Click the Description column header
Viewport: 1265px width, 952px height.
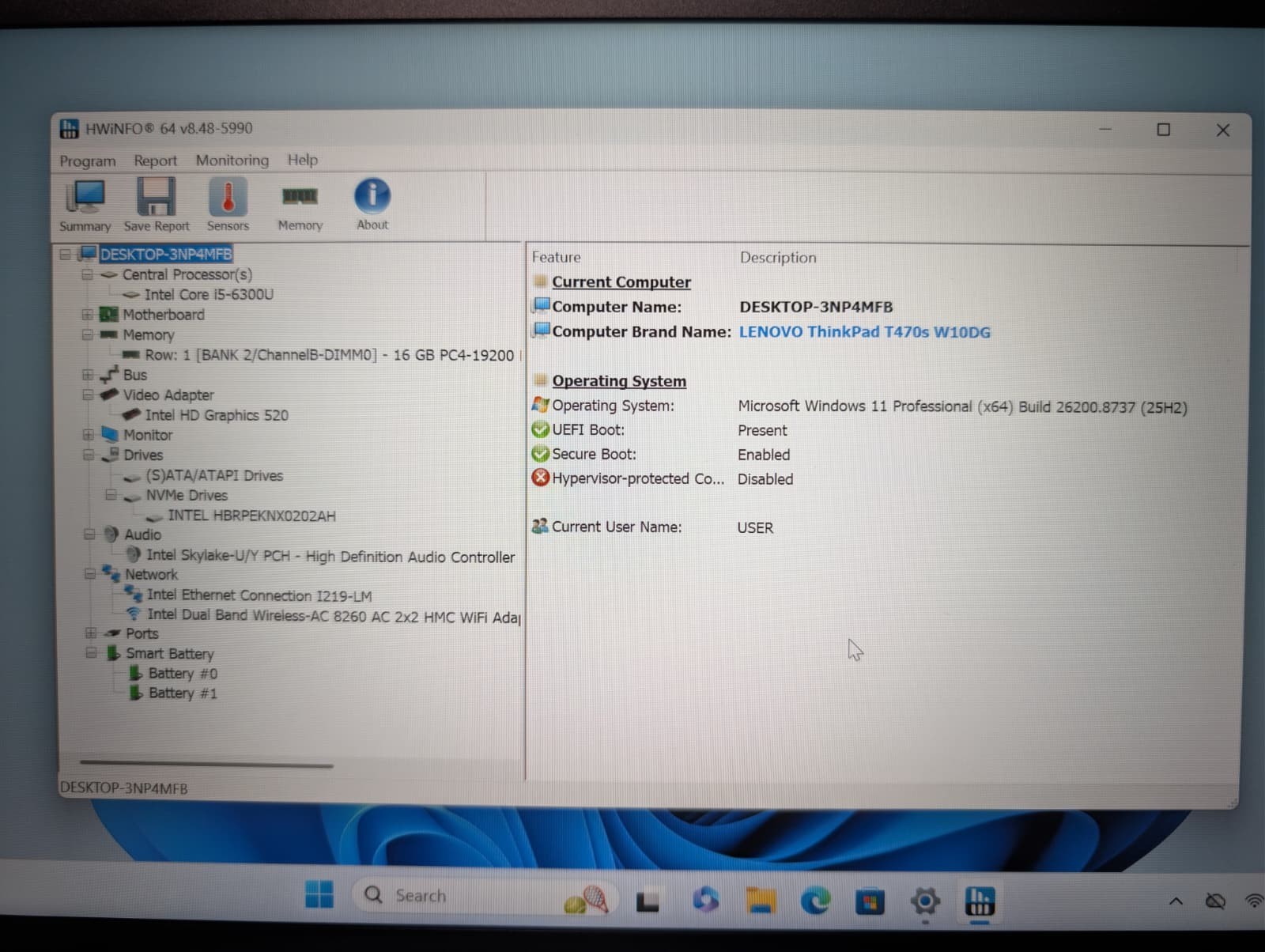pos(778,258)
